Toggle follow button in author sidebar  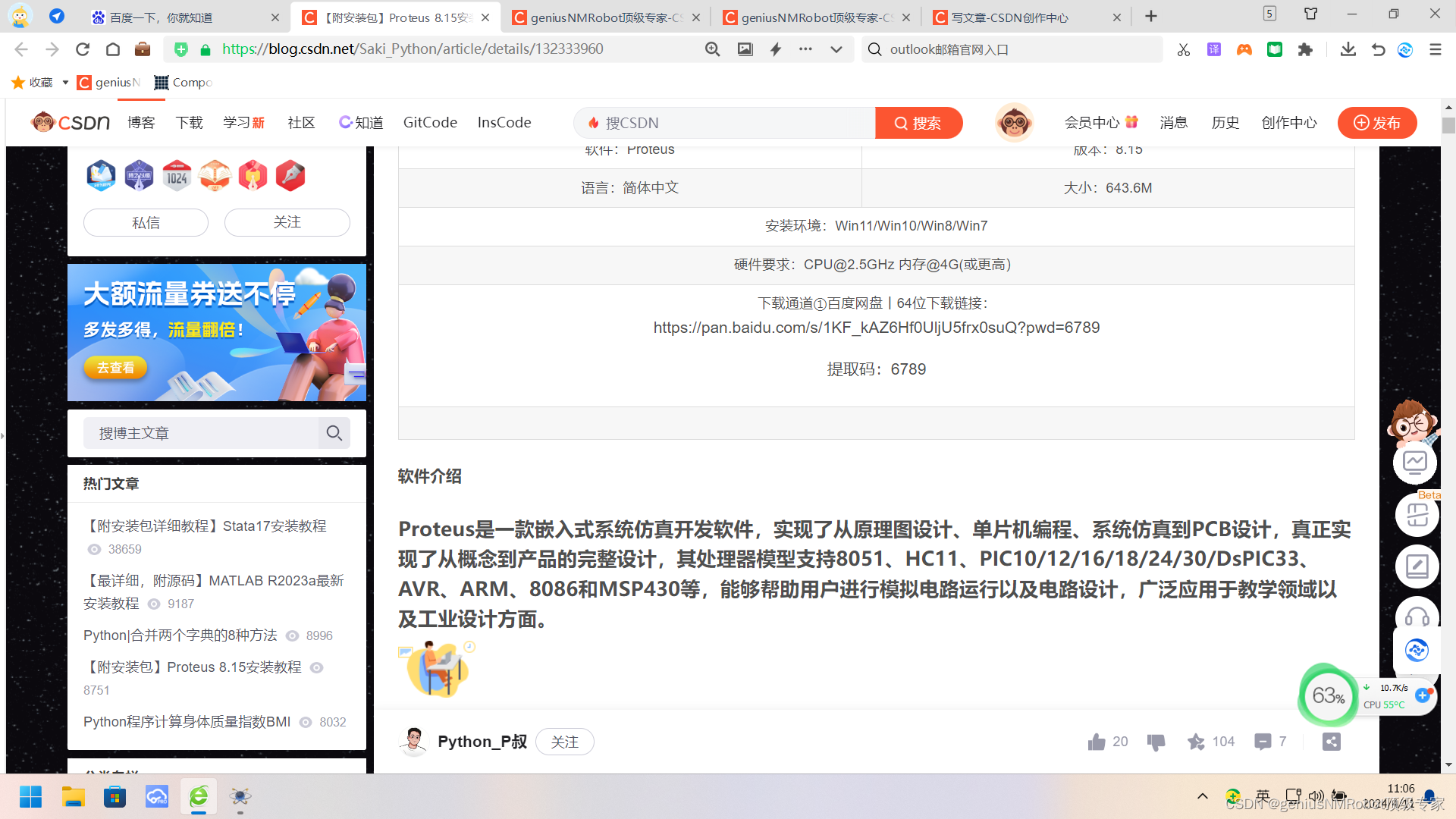[x=287, y=222]
